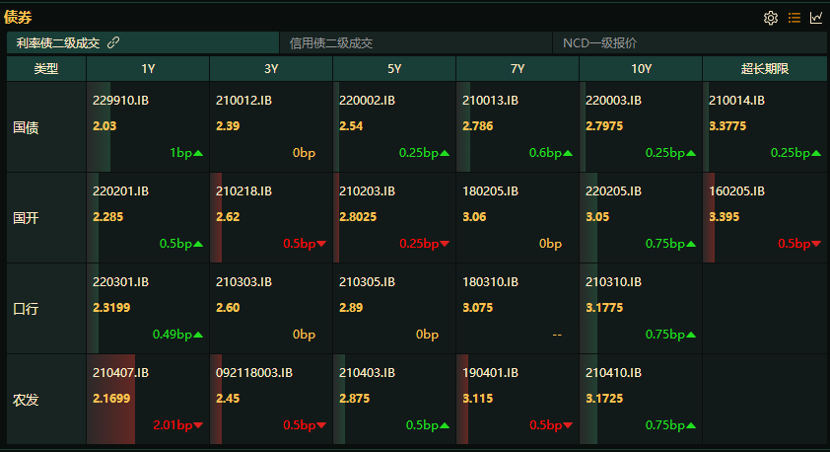This screenshot has height=452, width=830.
Task: Open bond 220205.IB
Action: tap(614, 191)
